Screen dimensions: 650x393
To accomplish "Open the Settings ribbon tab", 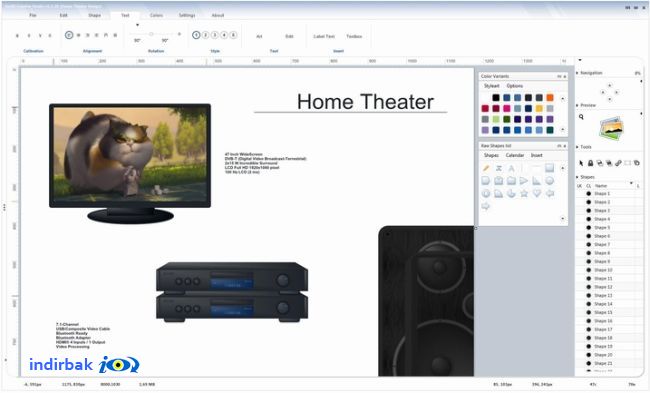I will click(187, 15).
